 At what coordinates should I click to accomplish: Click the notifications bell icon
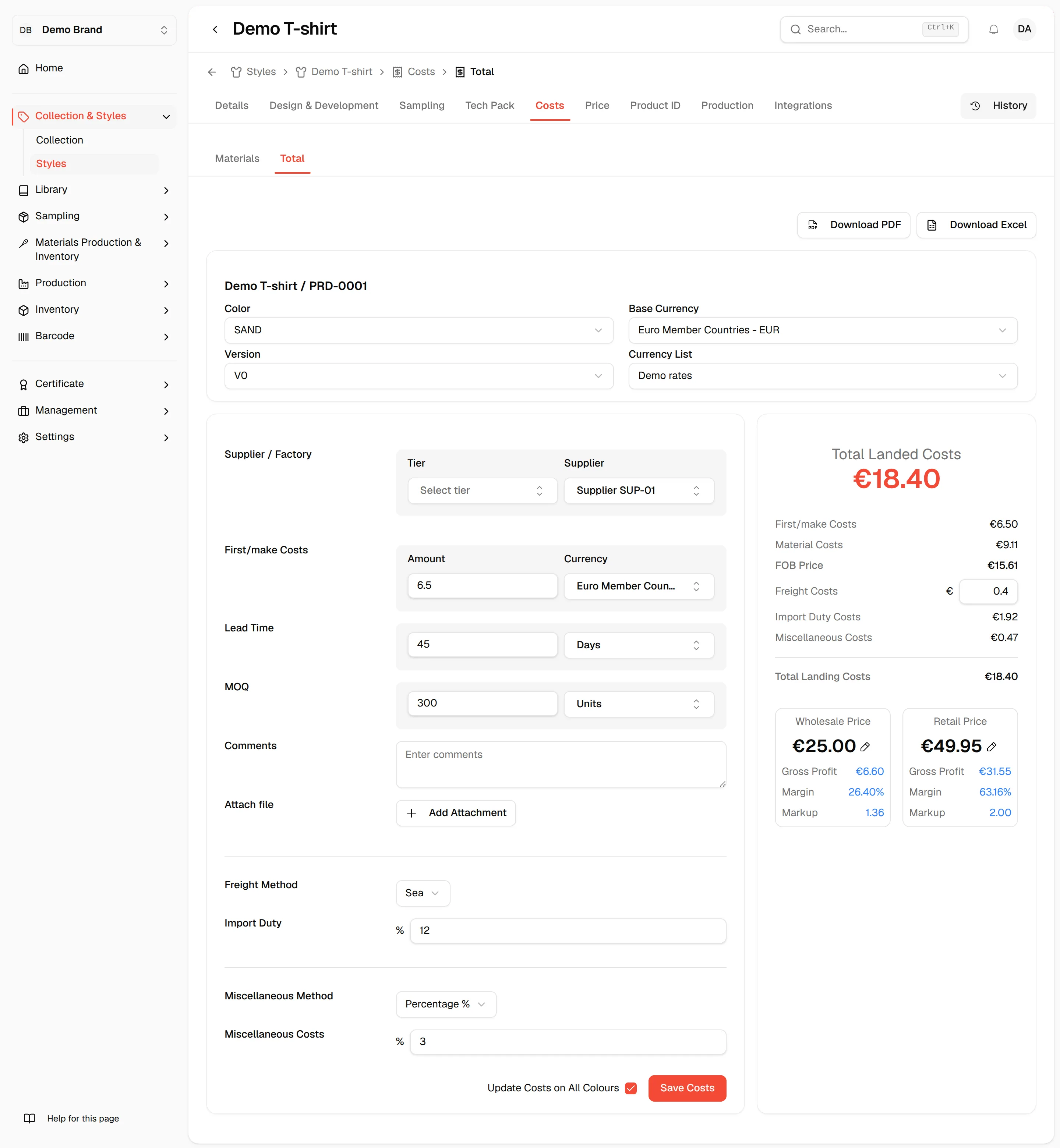(x=993, y=29)
